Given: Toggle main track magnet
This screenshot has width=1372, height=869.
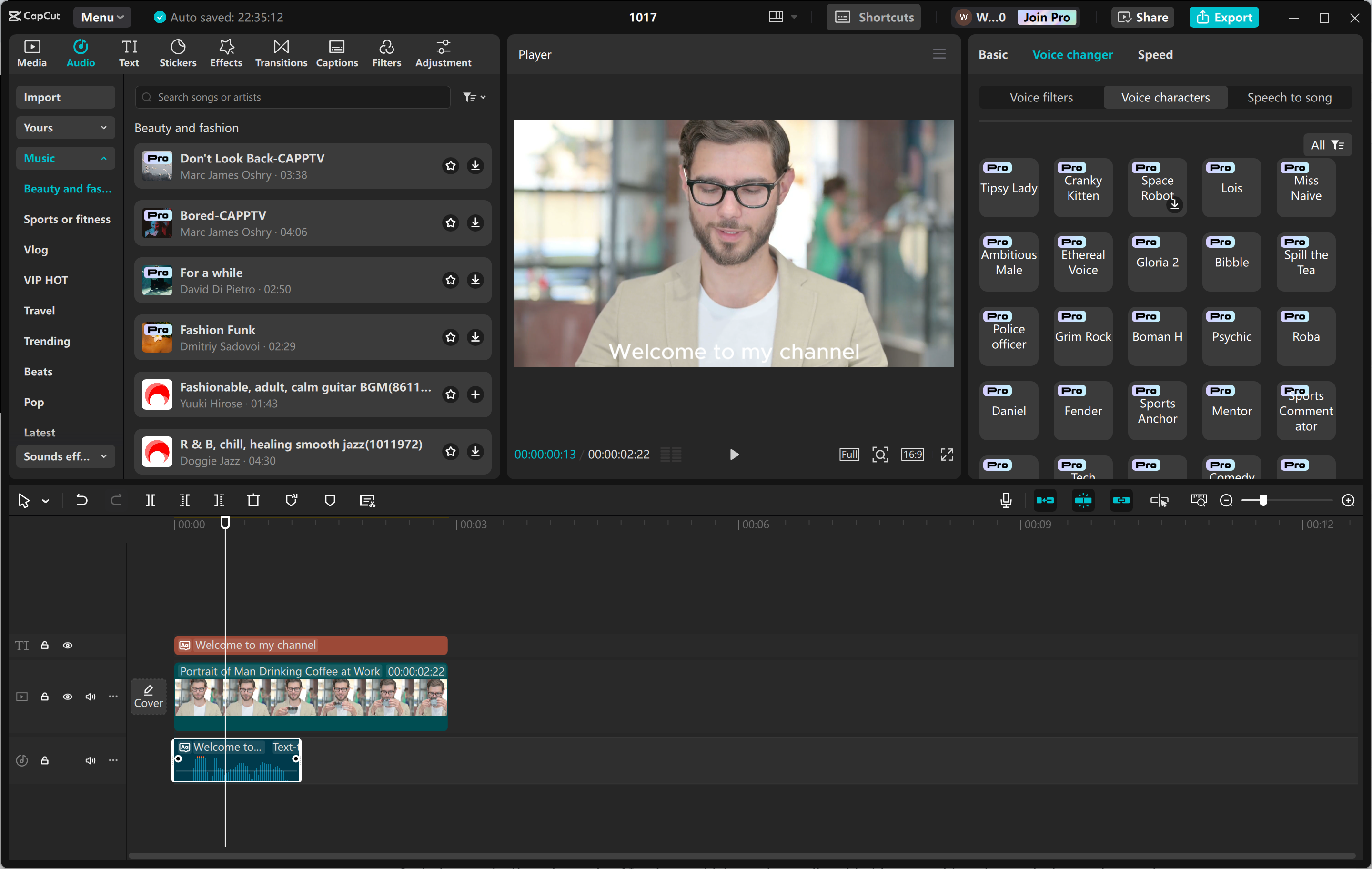Looking at the screenshot, I should [x=1044, y=500].
